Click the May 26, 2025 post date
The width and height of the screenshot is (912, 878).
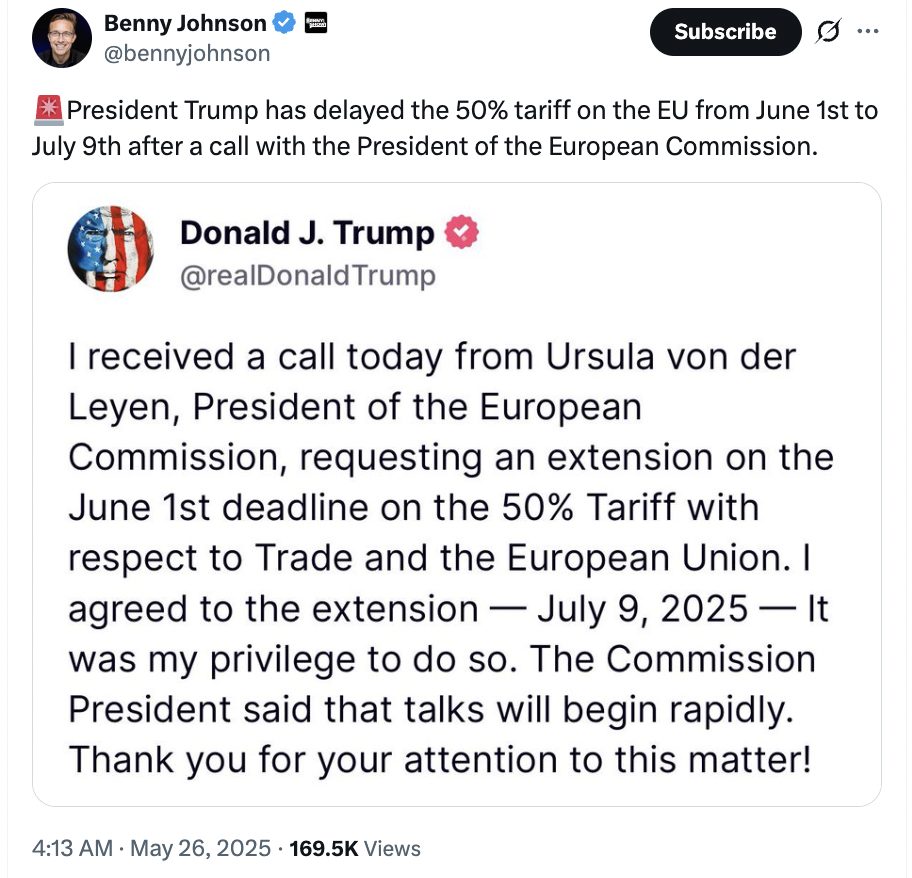(198, 849)
